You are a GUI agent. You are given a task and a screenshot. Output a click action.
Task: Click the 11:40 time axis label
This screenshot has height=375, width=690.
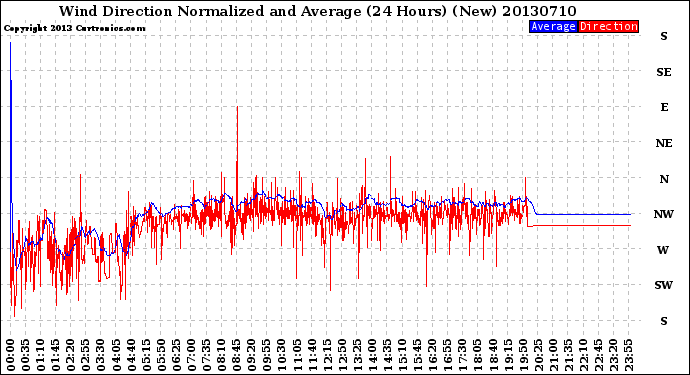[x=312, y=355]
